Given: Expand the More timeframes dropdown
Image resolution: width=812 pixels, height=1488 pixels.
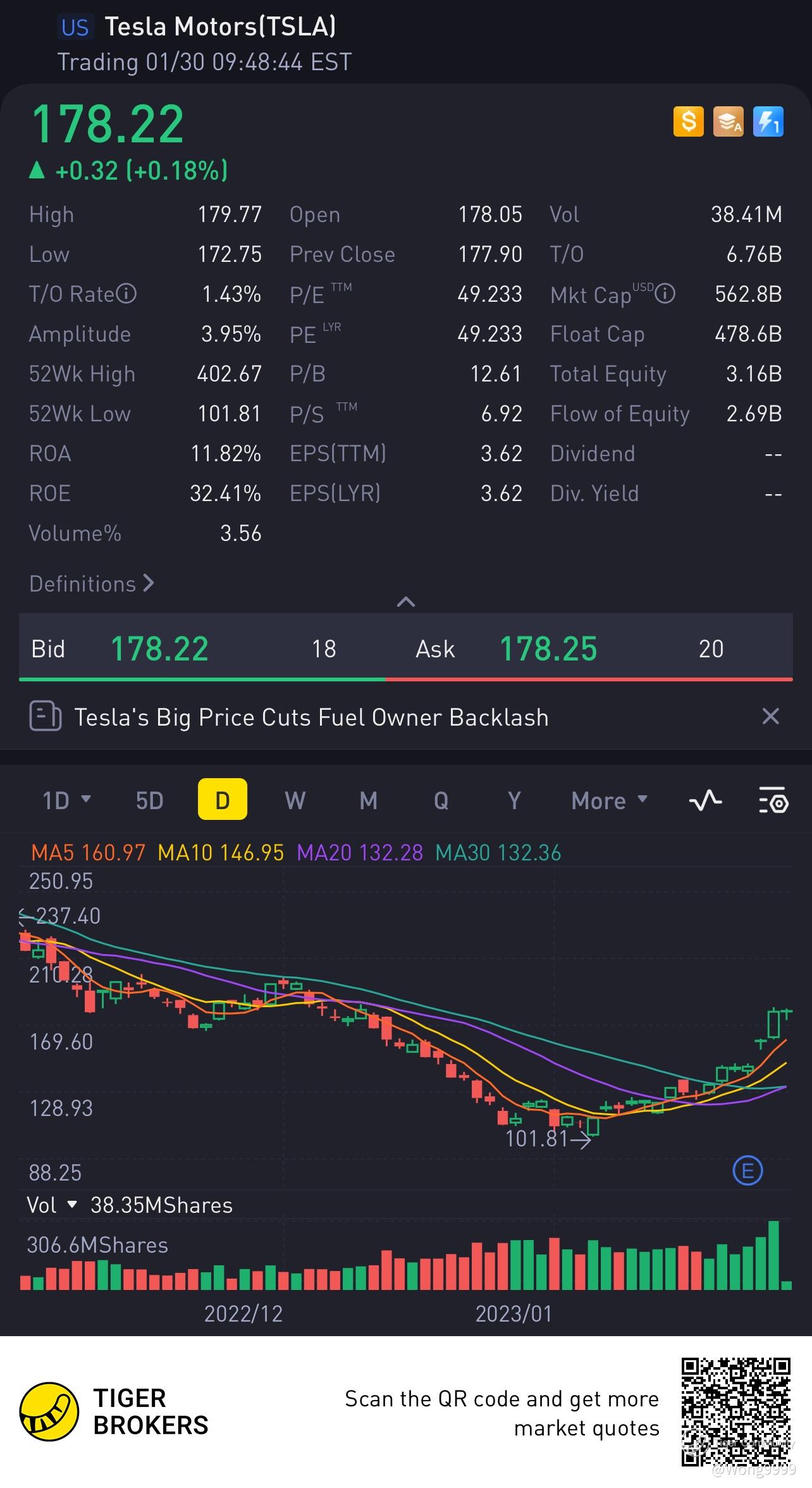Looking at the screenshot, I should click(x=610, y=800).
